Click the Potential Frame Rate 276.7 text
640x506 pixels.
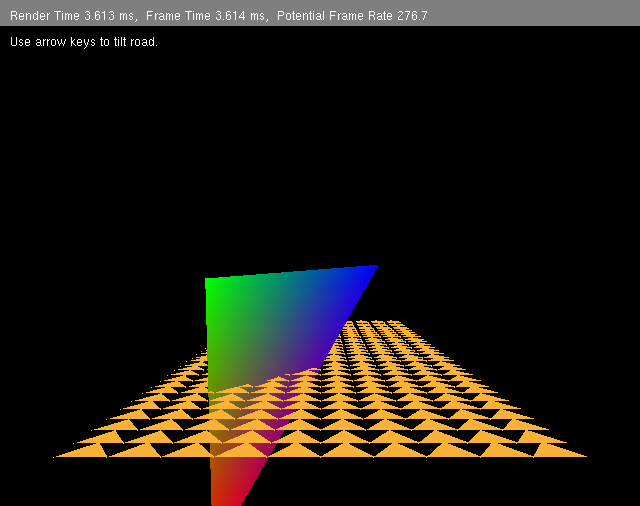tap(352, 16)
